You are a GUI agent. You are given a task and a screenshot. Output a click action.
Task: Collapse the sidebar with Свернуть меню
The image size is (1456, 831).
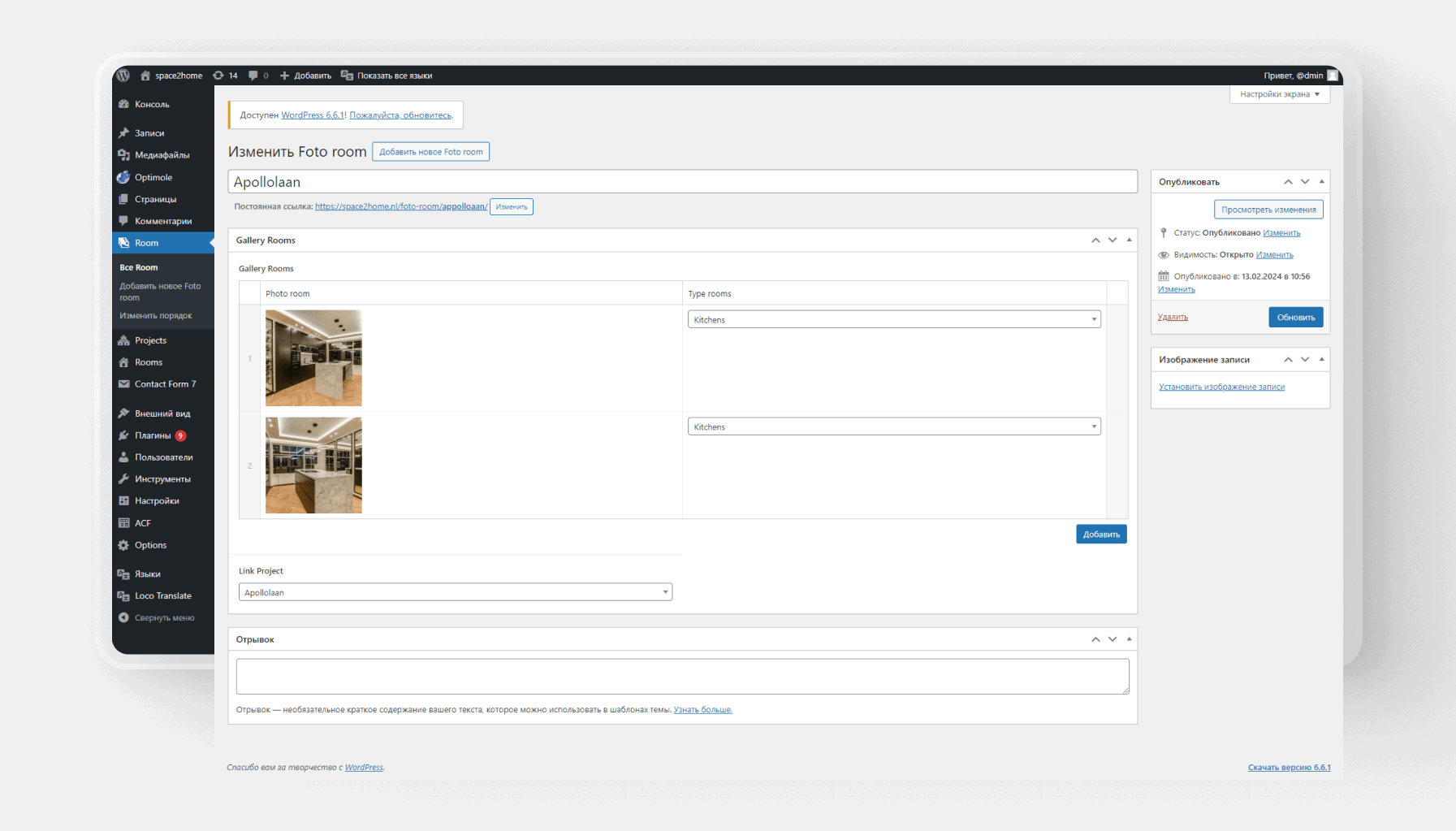click(x=163, y=617)
